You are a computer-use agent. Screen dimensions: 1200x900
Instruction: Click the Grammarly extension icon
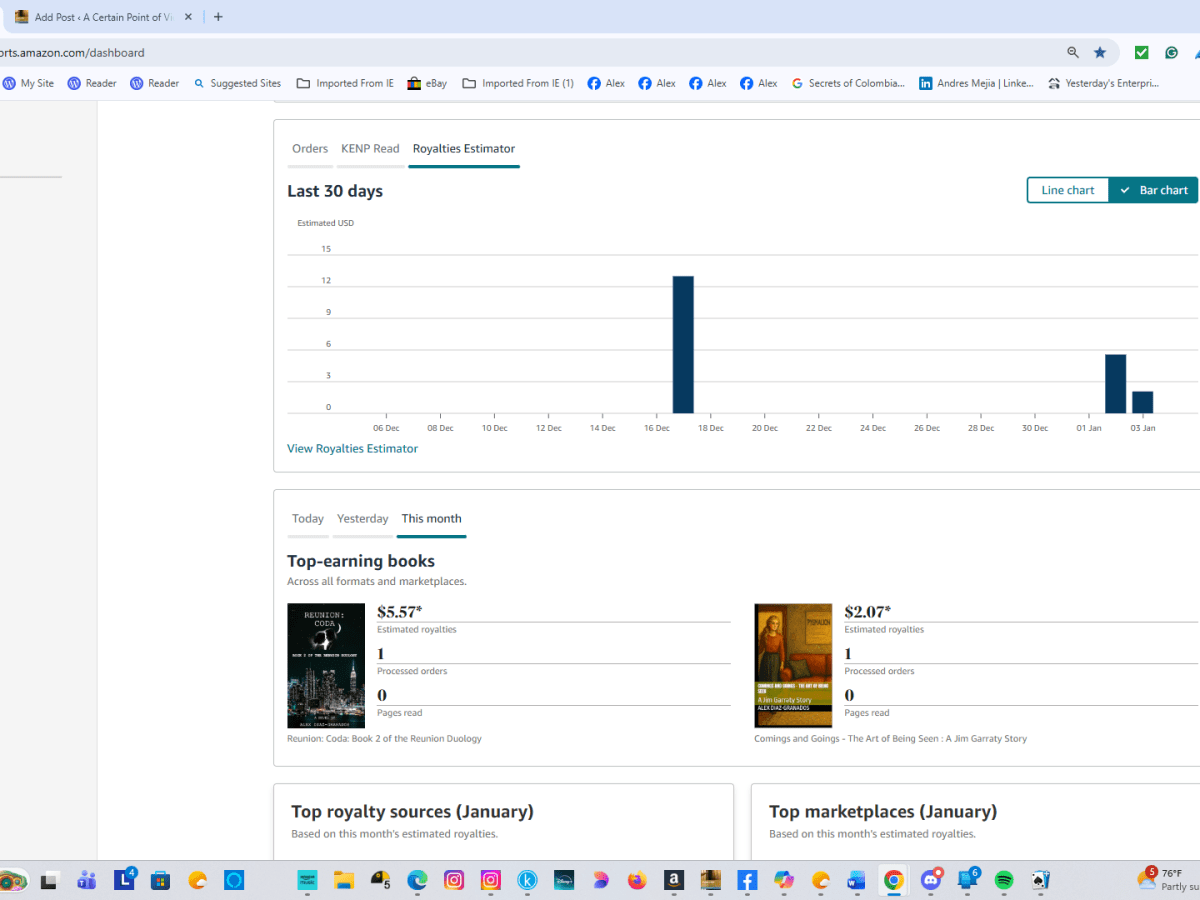point(1170,53)
